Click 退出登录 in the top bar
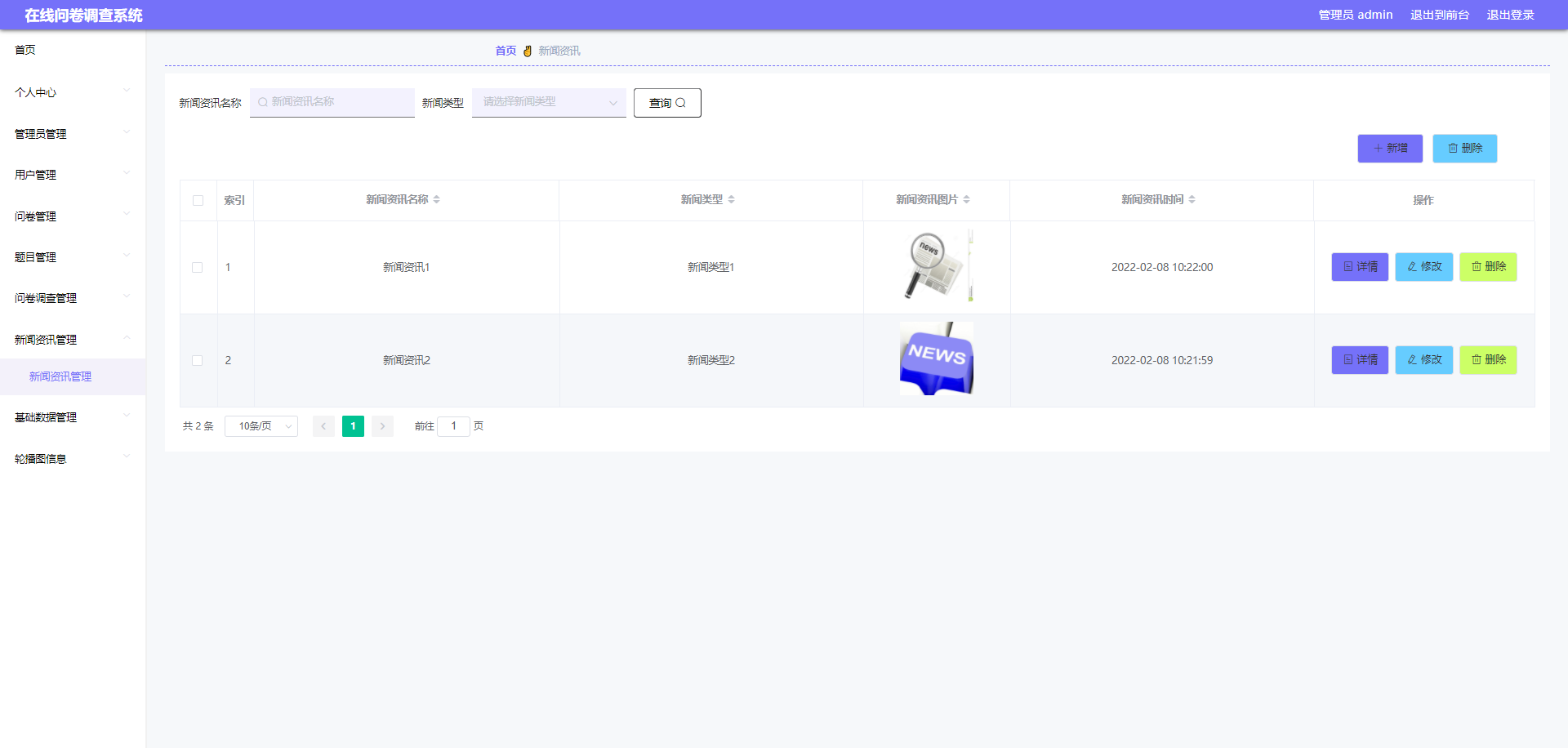 point(1510,14)
